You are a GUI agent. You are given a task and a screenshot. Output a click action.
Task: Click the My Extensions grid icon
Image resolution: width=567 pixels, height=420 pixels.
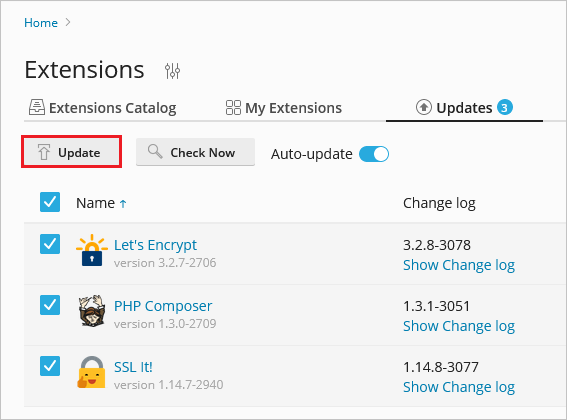[233, 107]
